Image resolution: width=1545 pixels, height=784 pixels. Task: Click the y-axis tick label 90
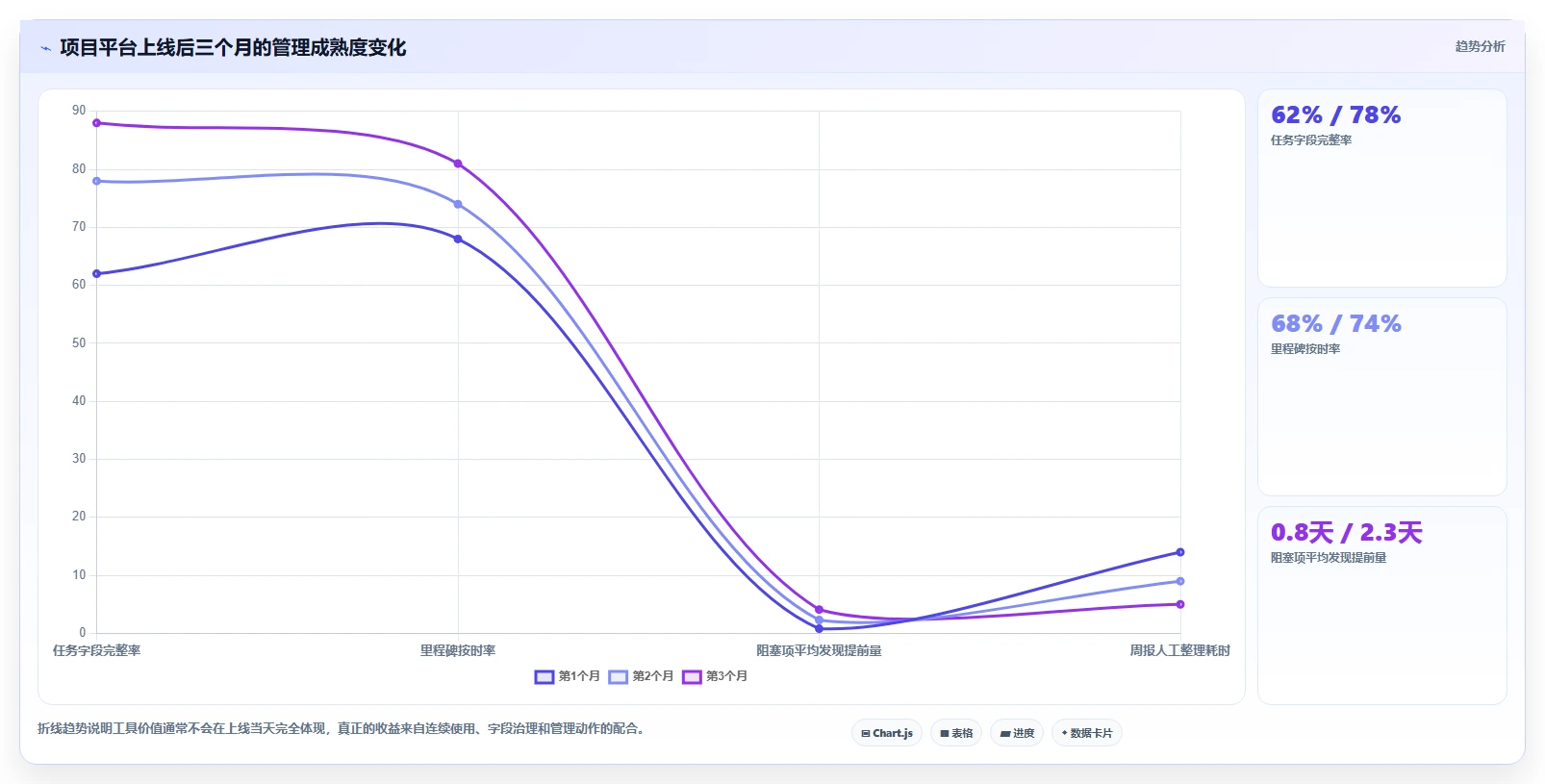(79, 111)
